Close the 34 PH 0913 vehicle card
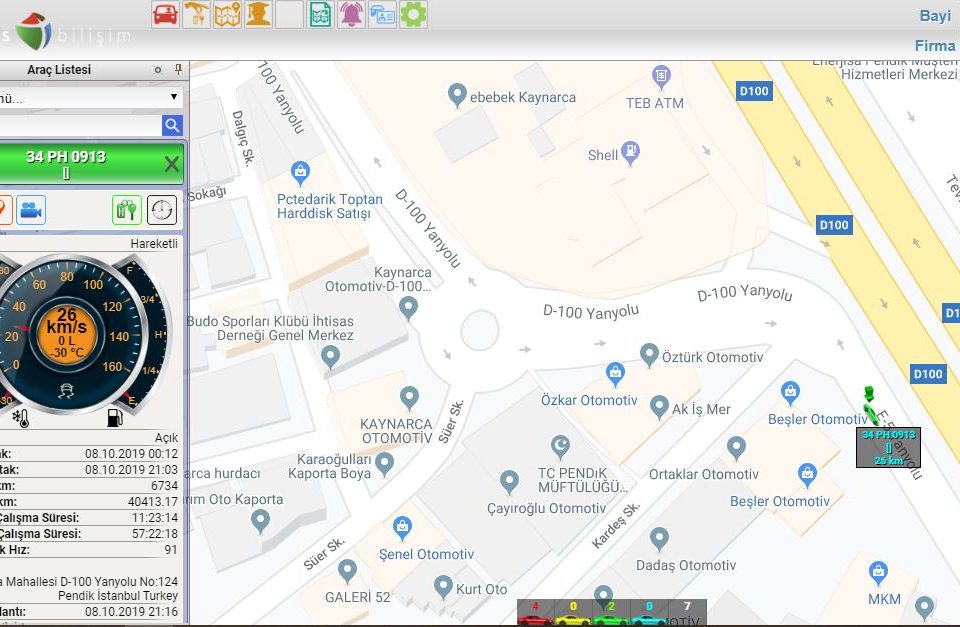The width and height of the screenshot is (960, 627). point(172,163)
